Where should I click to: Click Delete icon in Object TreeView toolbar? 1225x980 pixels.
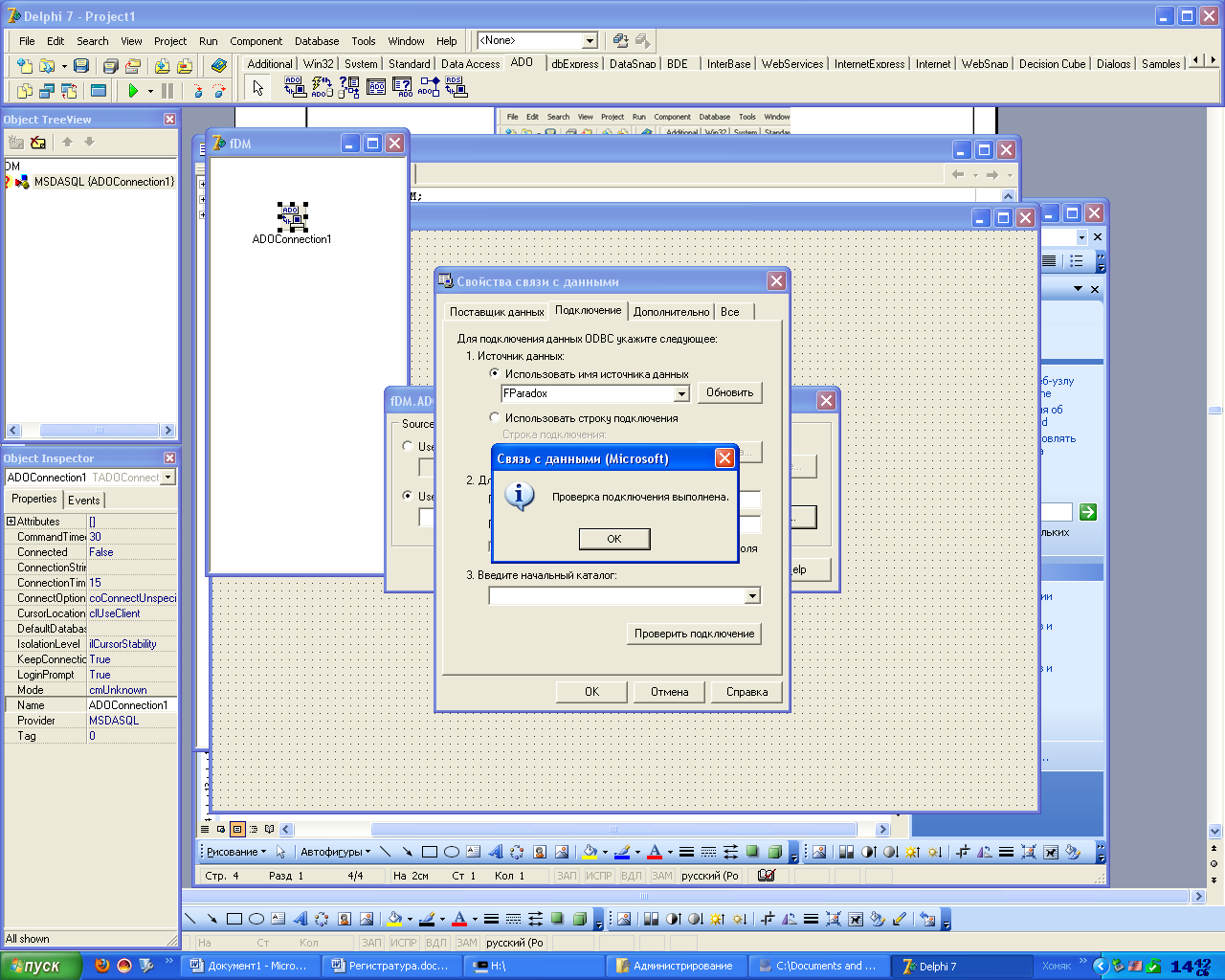38,143
